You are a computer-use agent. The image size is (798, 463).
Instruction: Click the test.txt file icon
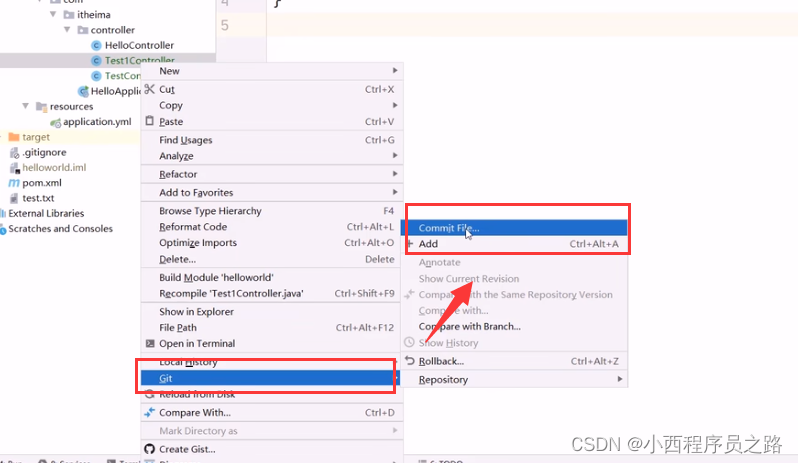(14, 198)
